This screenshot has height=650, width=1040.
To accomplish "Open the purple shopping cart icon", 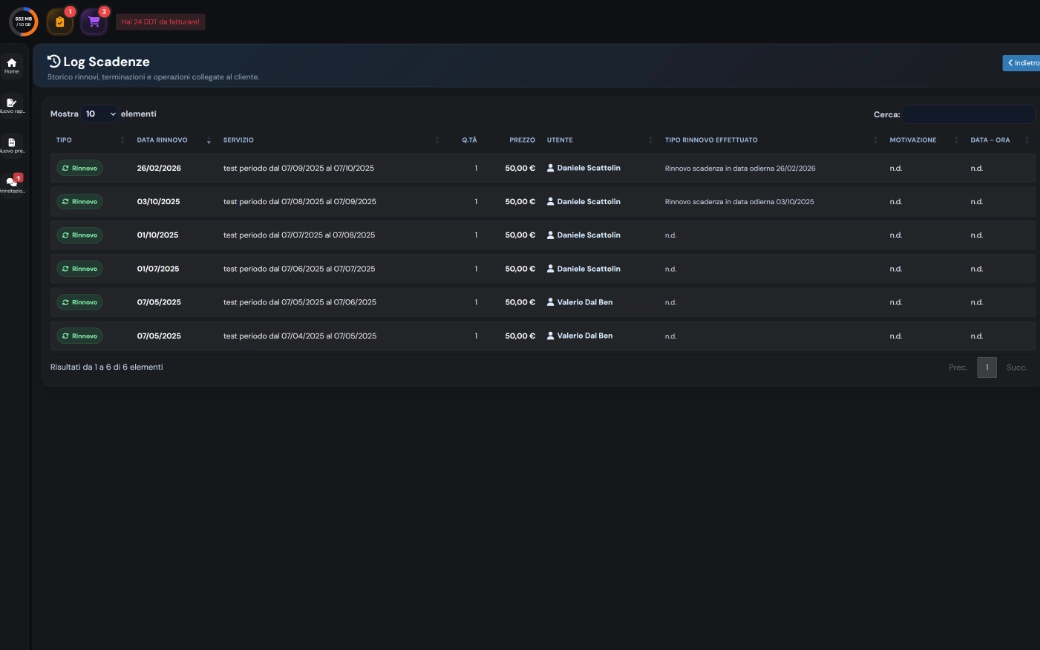I will (x=94, y=22).
